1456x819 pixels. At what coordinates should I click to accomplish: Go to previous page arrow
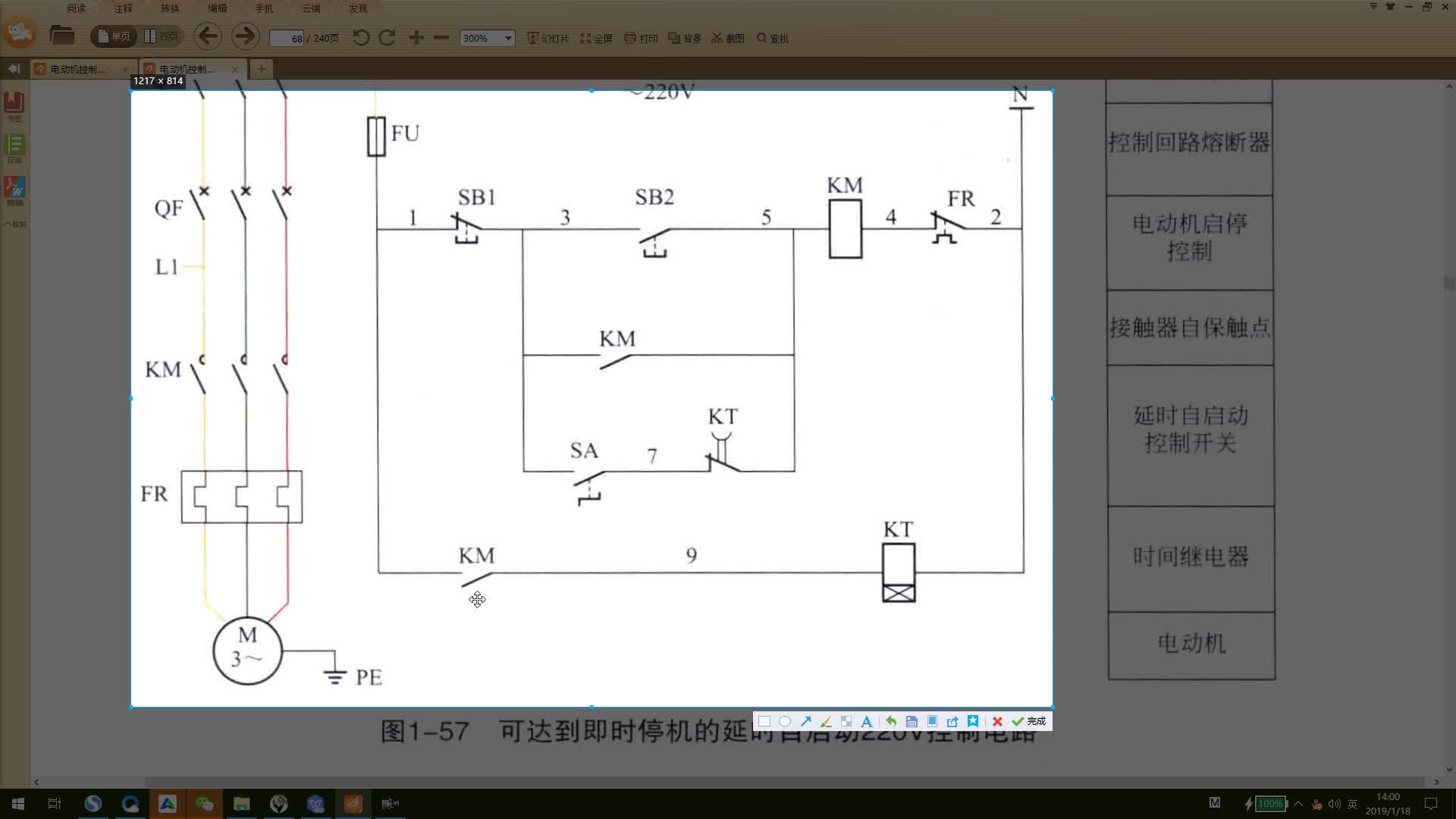pos(207,36)
